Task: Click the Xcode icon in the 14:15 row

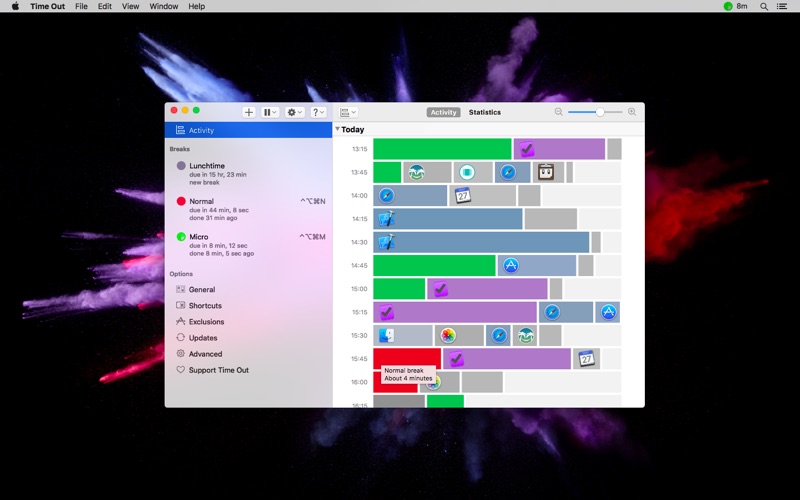Action: pos(386,219)
